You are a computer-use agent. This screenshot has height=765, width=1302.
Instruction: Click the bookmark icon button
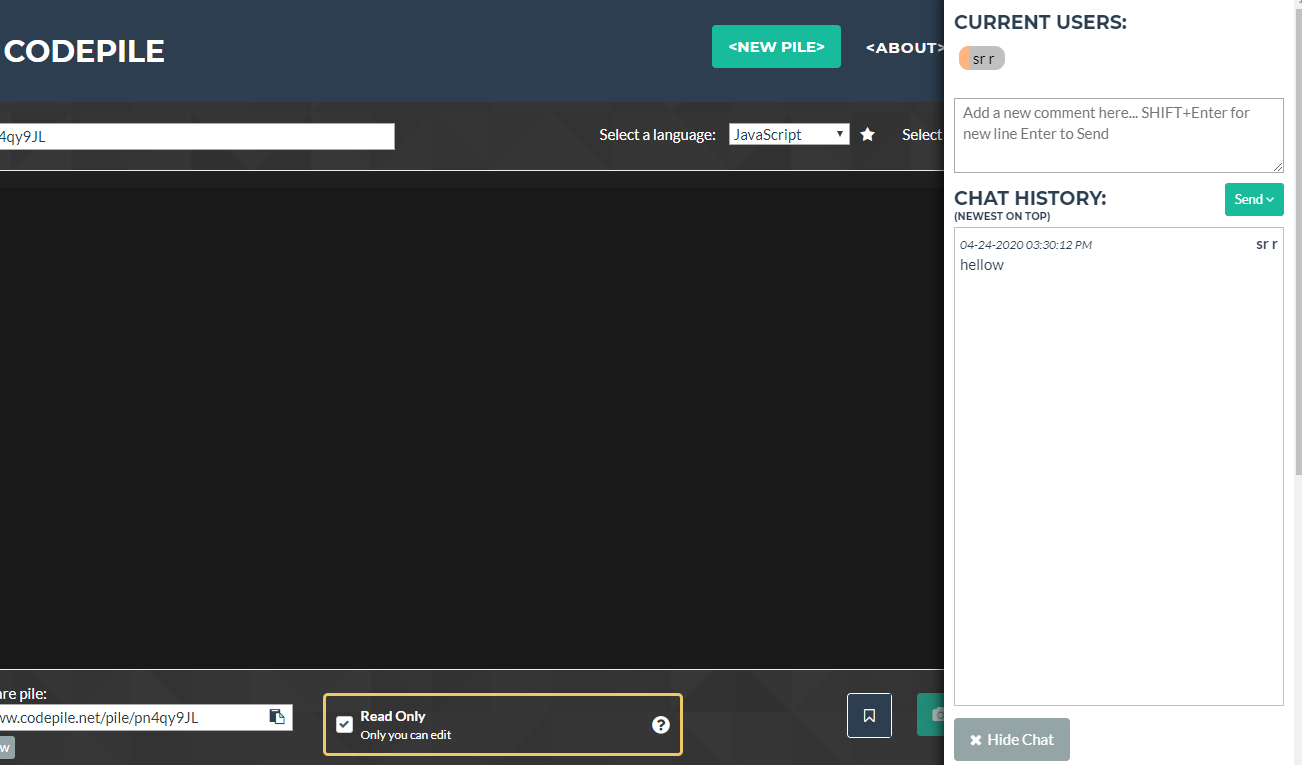869,716
